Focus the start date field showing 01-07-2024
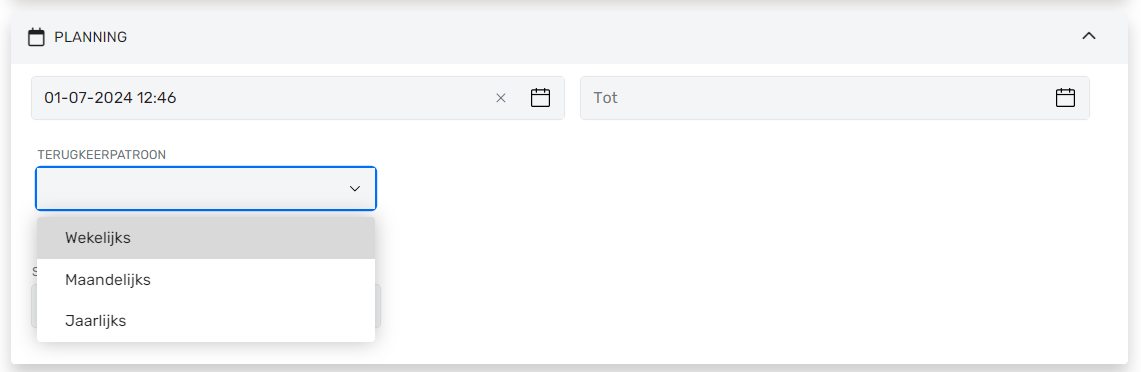The height and width of the screenshot is (372, 1141). click(298, 98)
